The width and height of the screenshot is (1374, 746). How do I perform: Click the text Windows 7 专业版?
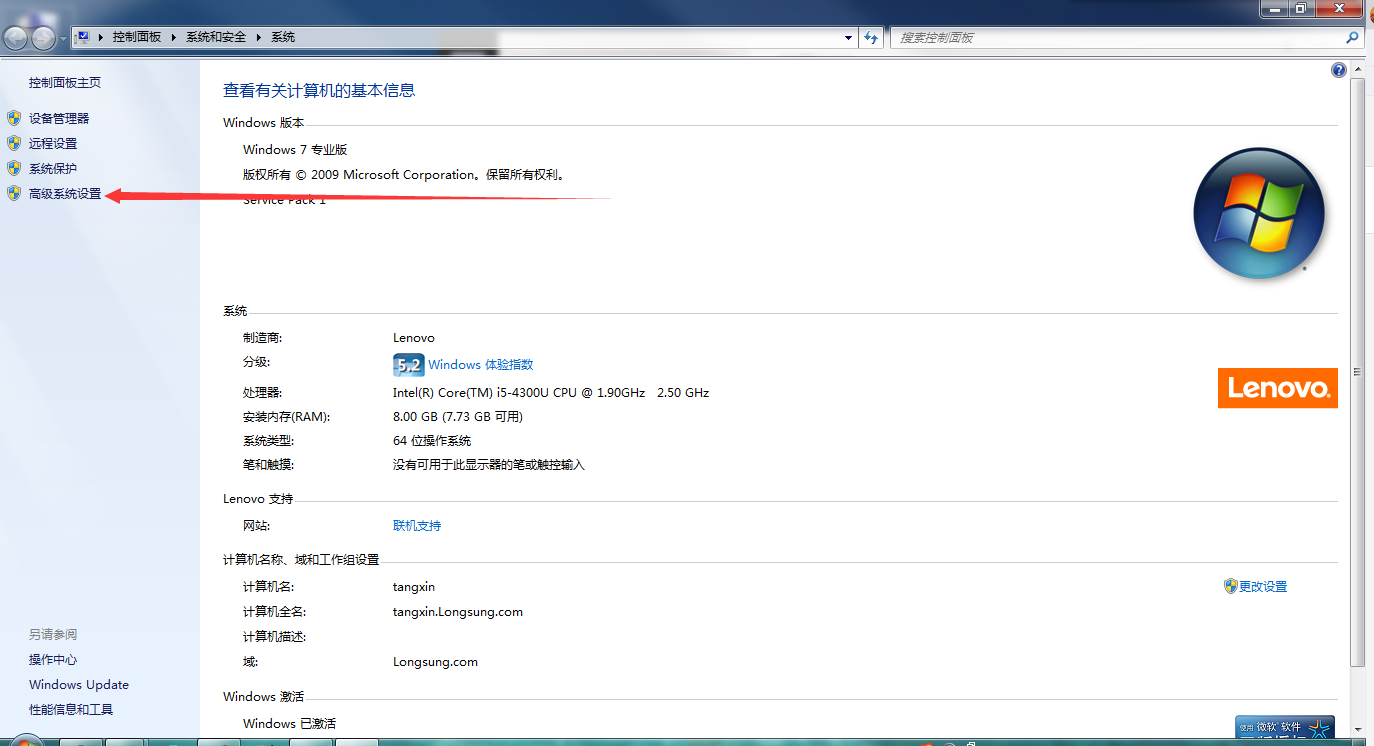pos(295,150)
